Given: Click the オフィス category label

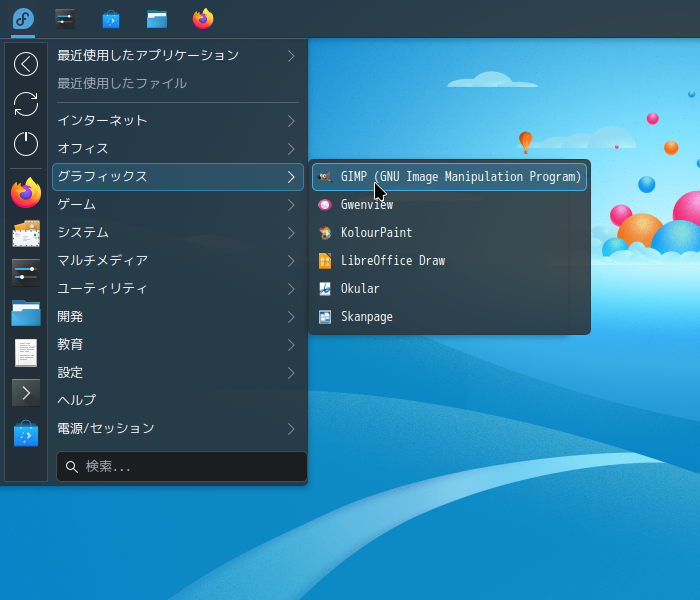Looking at the screenshot, I should (x=83, y=149).
